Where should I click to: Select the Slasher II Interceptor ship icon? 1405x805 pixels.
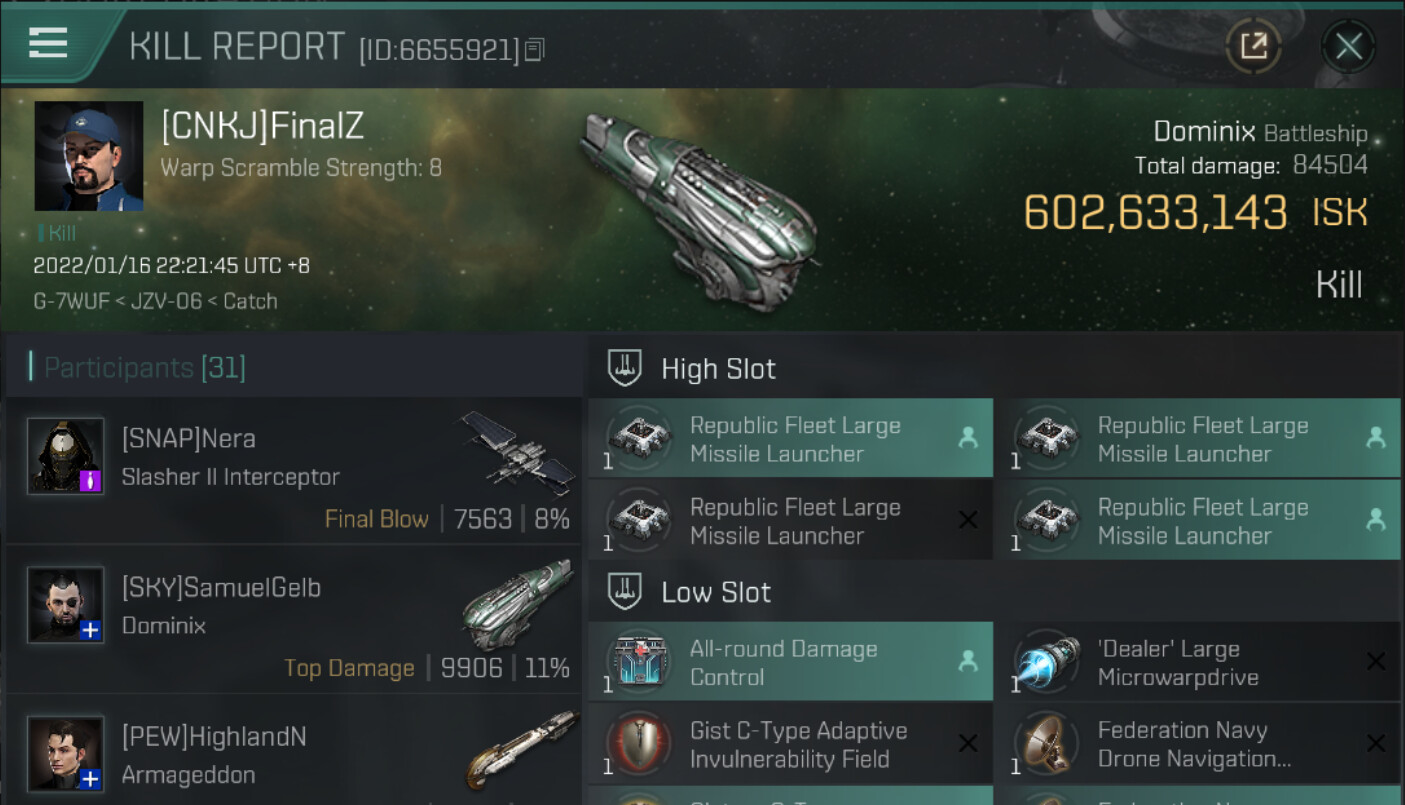518,452
